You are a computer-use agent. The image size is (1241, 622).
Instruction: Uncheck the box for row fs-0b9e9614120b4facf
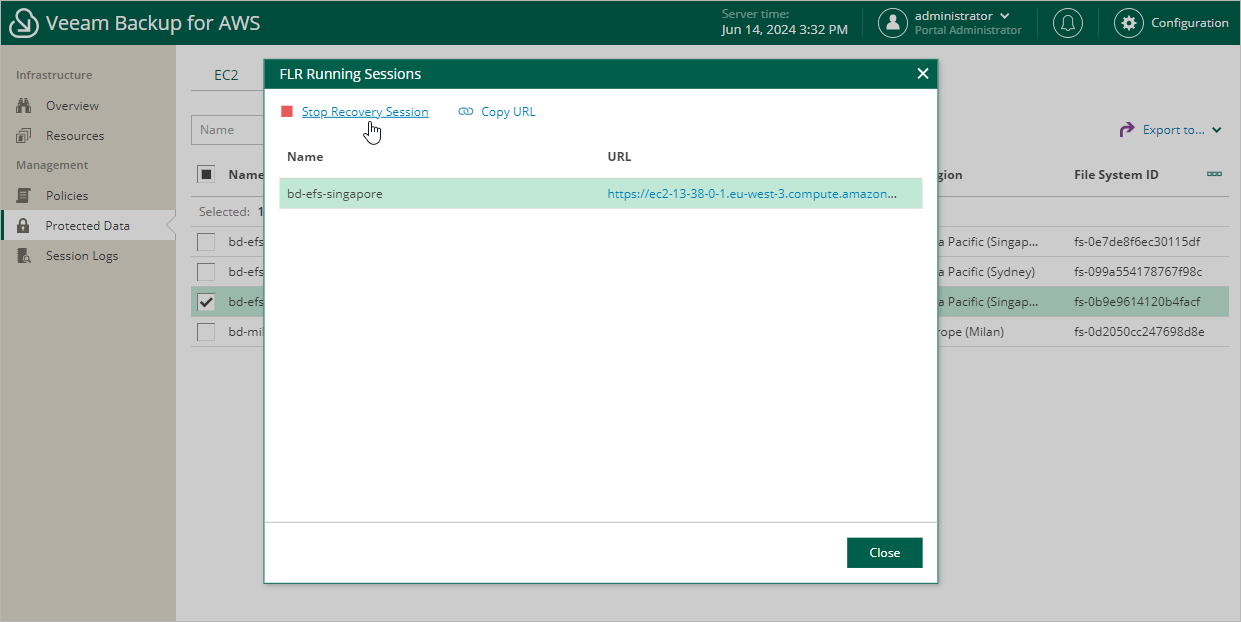coord(206,302)
